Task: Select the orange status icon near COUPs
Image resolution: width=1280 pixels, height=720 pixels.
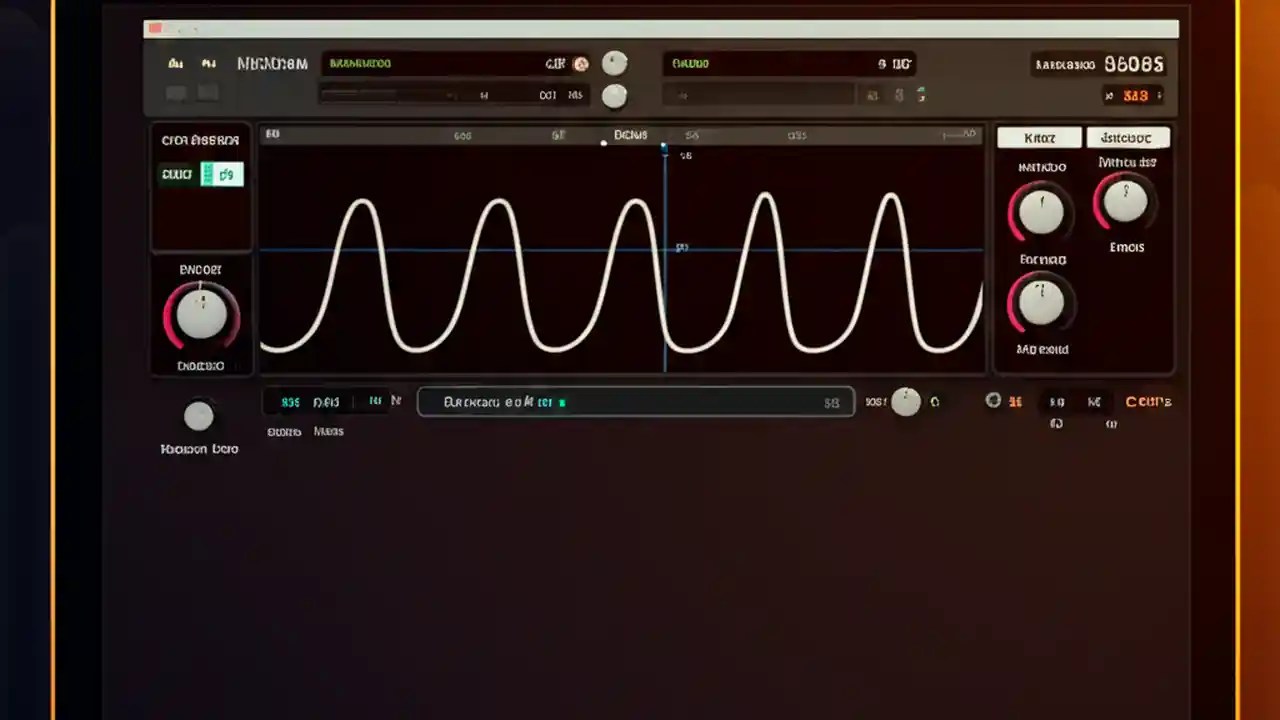Action: pos(1016,401)
